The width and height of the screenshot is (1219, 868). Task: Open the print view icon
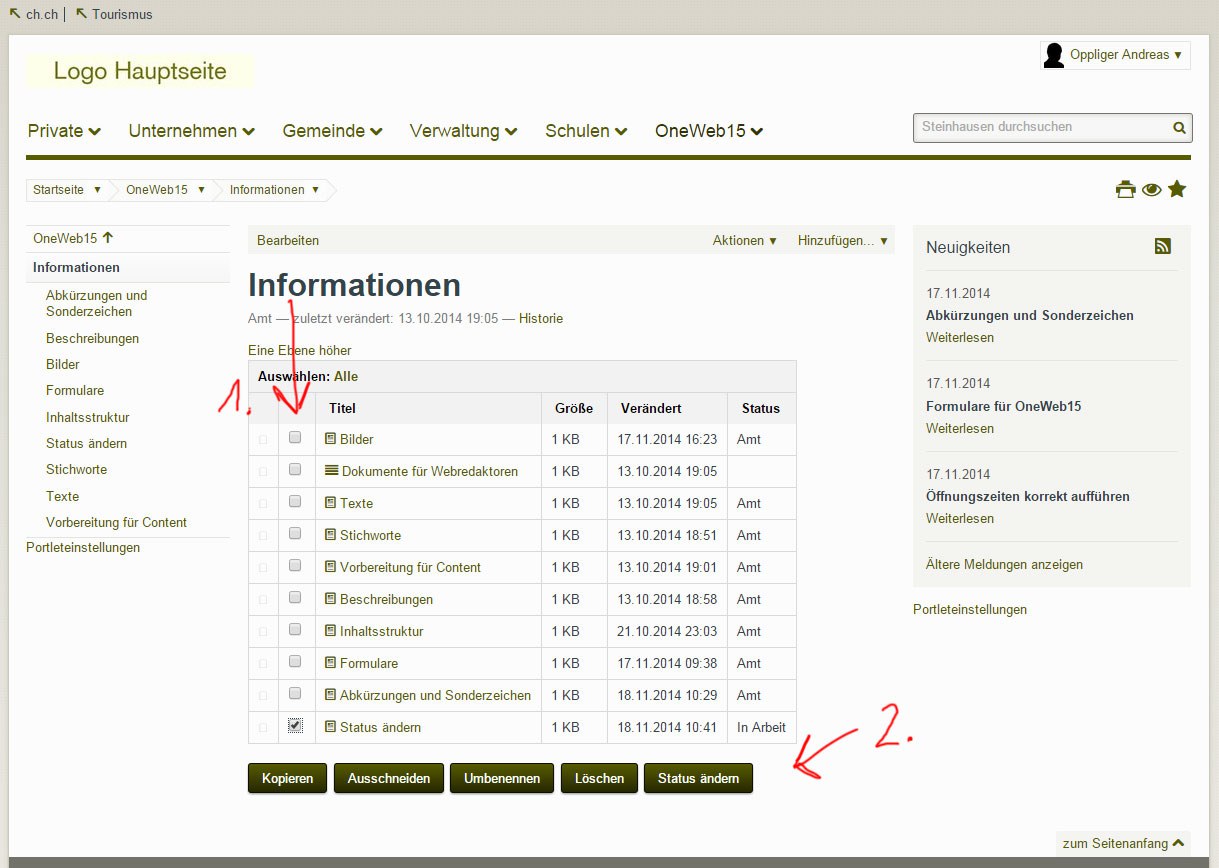(1125, 188)
